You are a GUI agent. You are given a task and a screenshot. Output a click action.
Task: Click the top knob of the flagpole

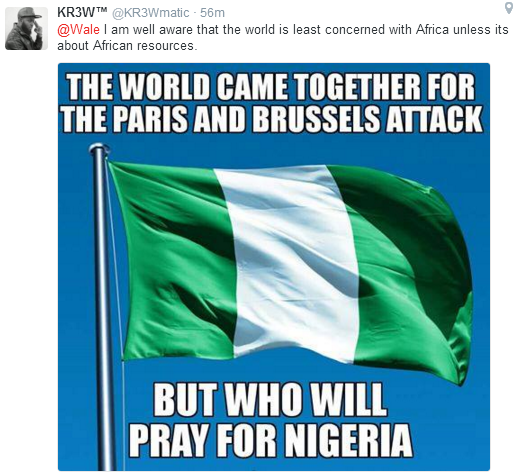click(99, 148)
